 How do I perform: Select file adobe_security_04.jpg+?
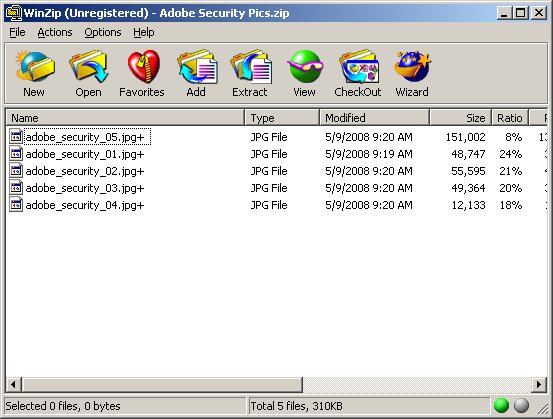[85, 205]
